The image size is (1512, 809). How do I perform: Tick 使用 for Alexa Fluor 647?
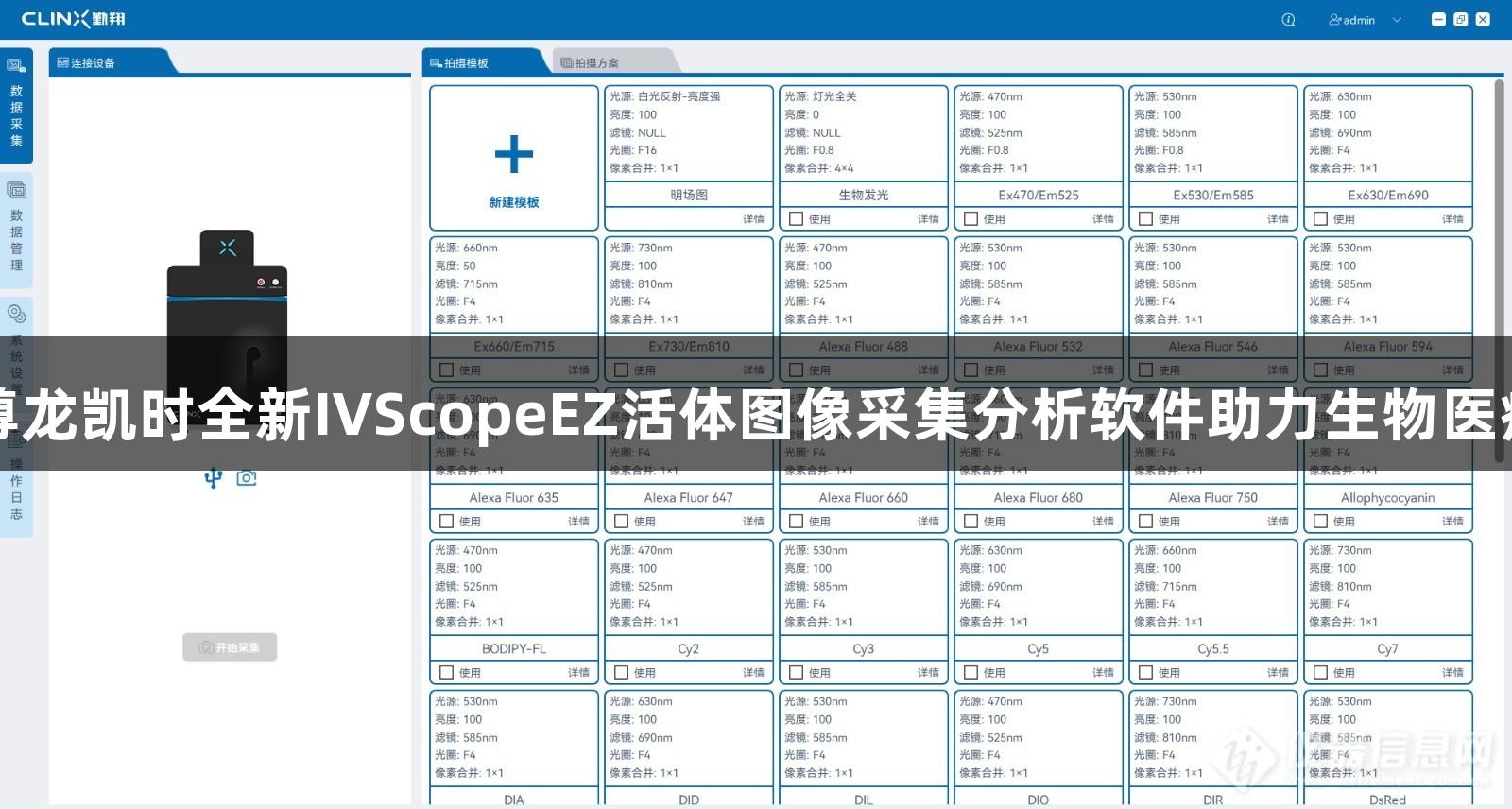[622, 522]
